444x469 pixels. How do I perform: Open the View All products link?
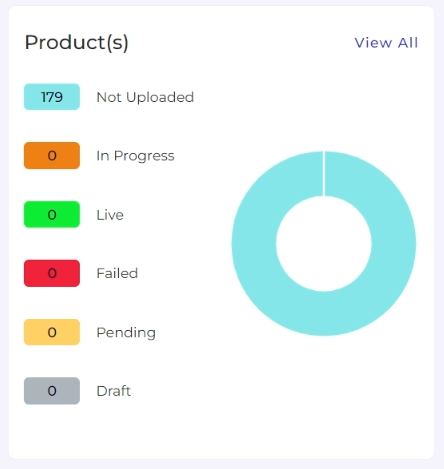click(386, 43)
